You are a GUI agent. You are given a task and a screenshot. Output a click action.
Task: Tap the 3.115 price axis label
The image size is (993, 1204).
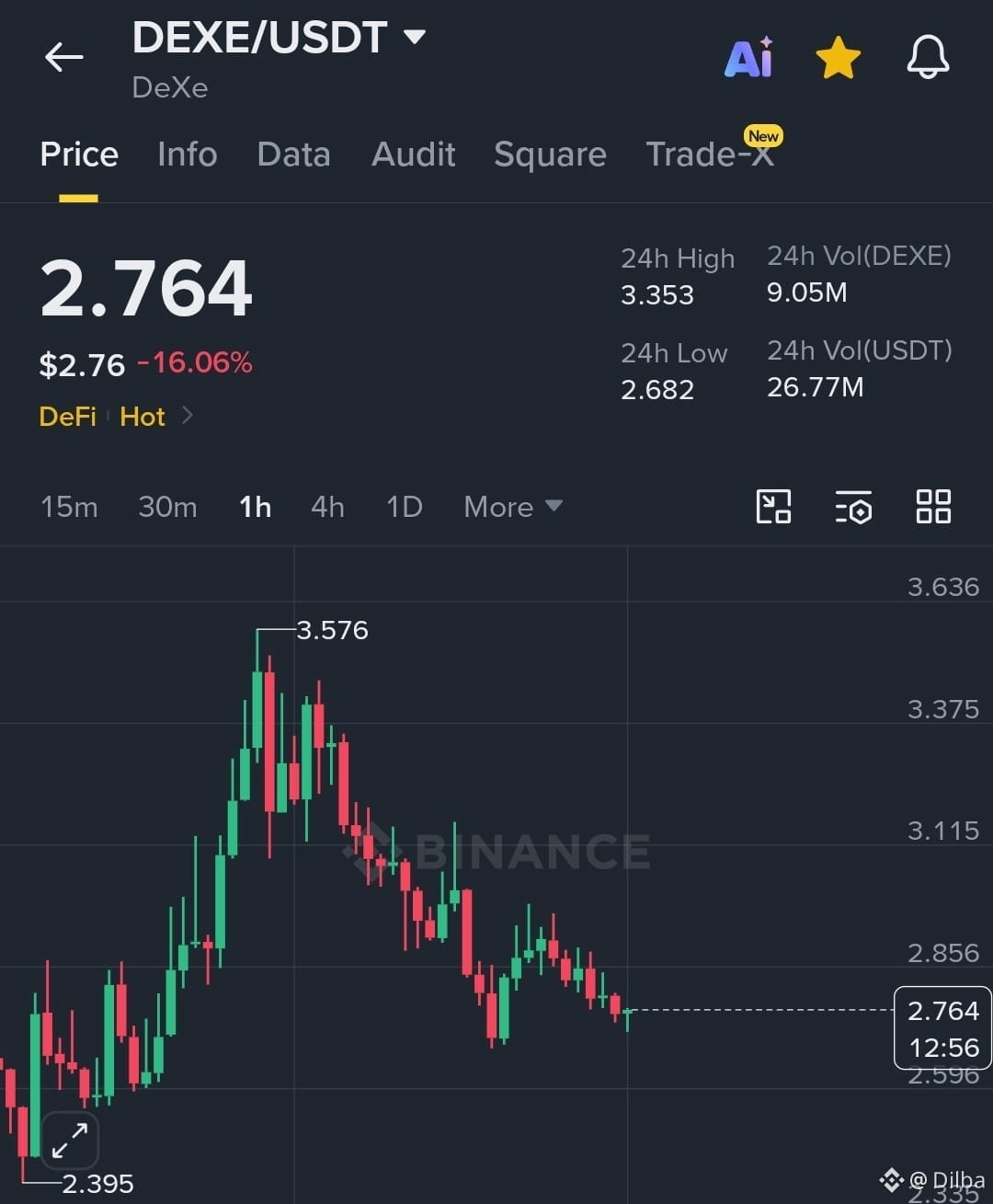943,831
